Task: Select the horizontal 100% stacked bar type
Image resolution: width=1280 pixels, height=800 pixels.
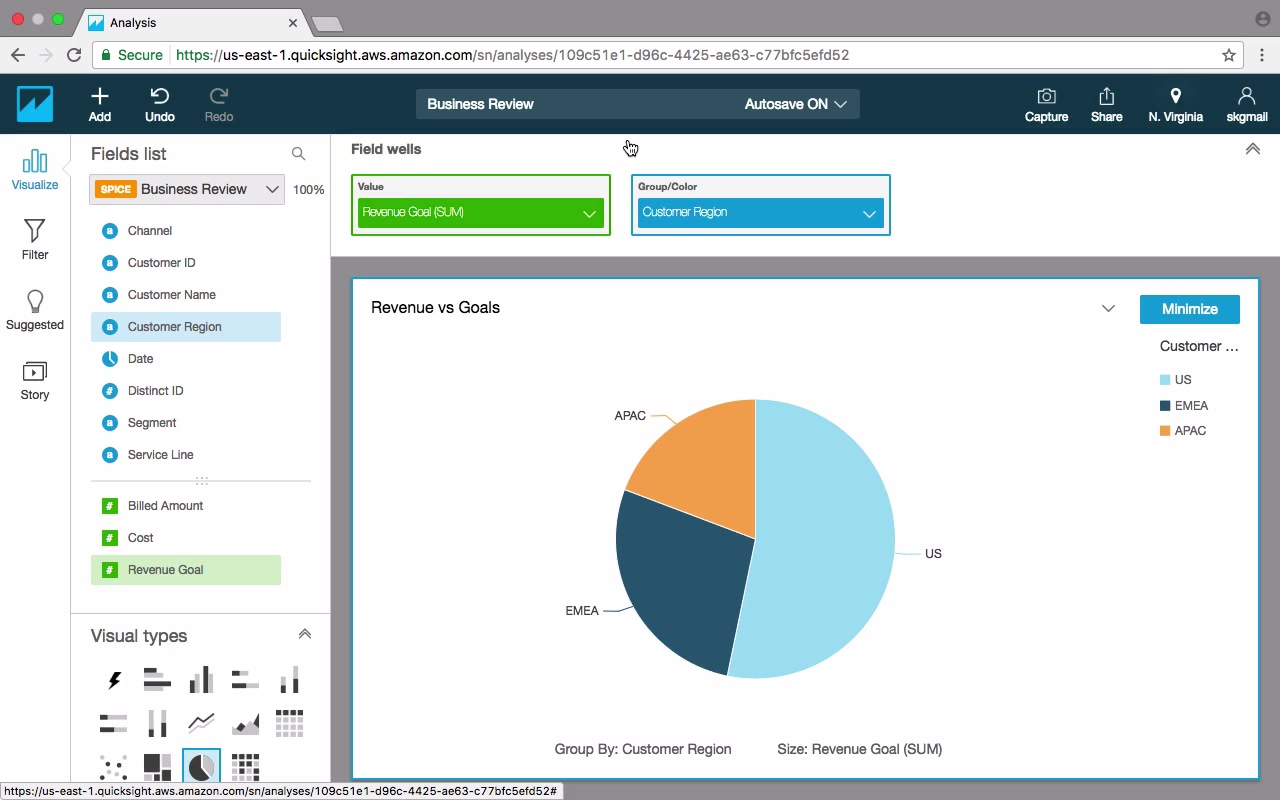Action: pos(114,723)
